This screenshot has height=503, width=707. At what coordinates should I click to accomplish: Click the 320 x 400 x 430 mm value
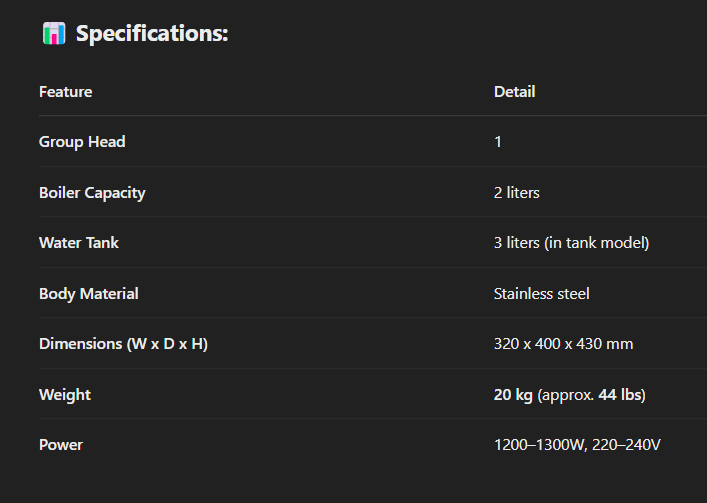[564, 344]
